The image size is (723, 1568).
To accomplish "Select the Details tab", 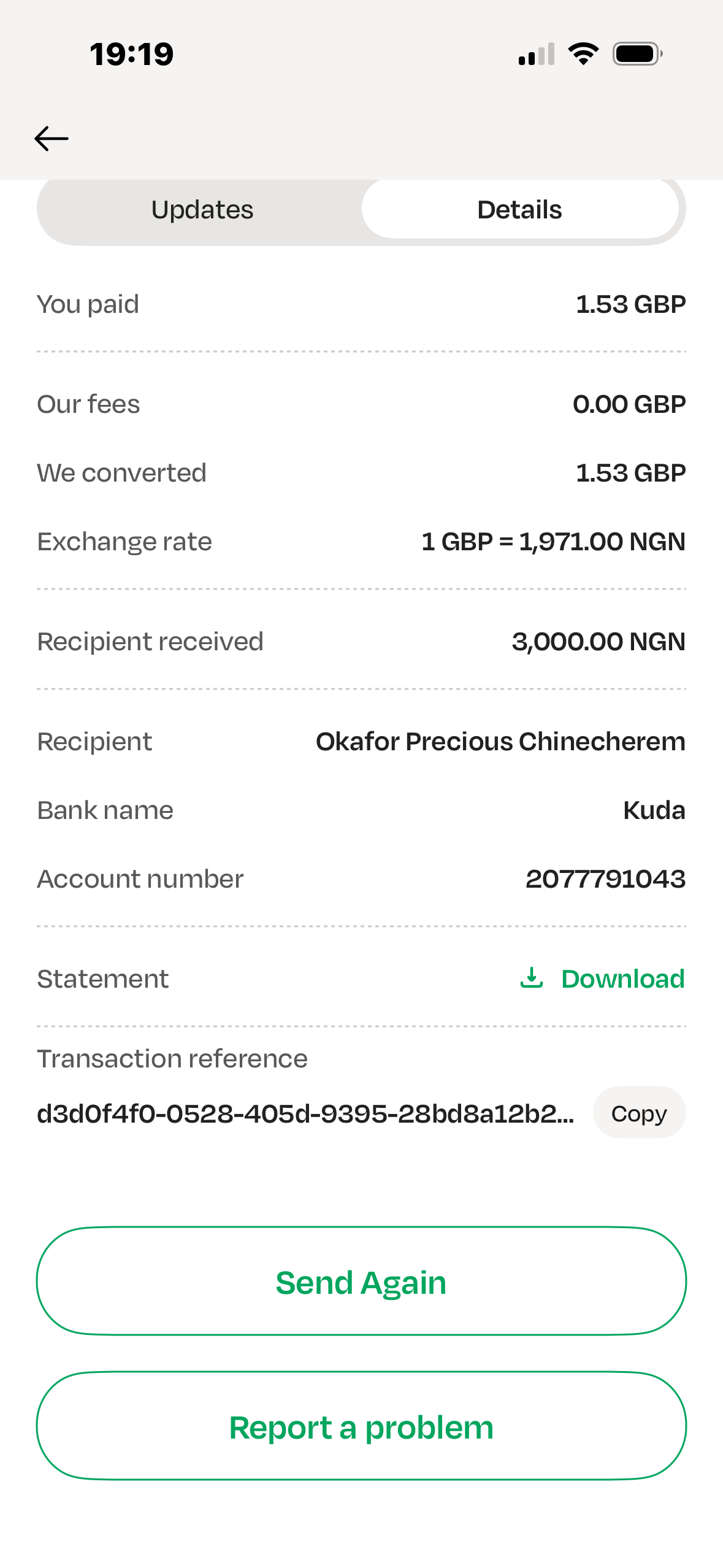I will coord(519,210).
